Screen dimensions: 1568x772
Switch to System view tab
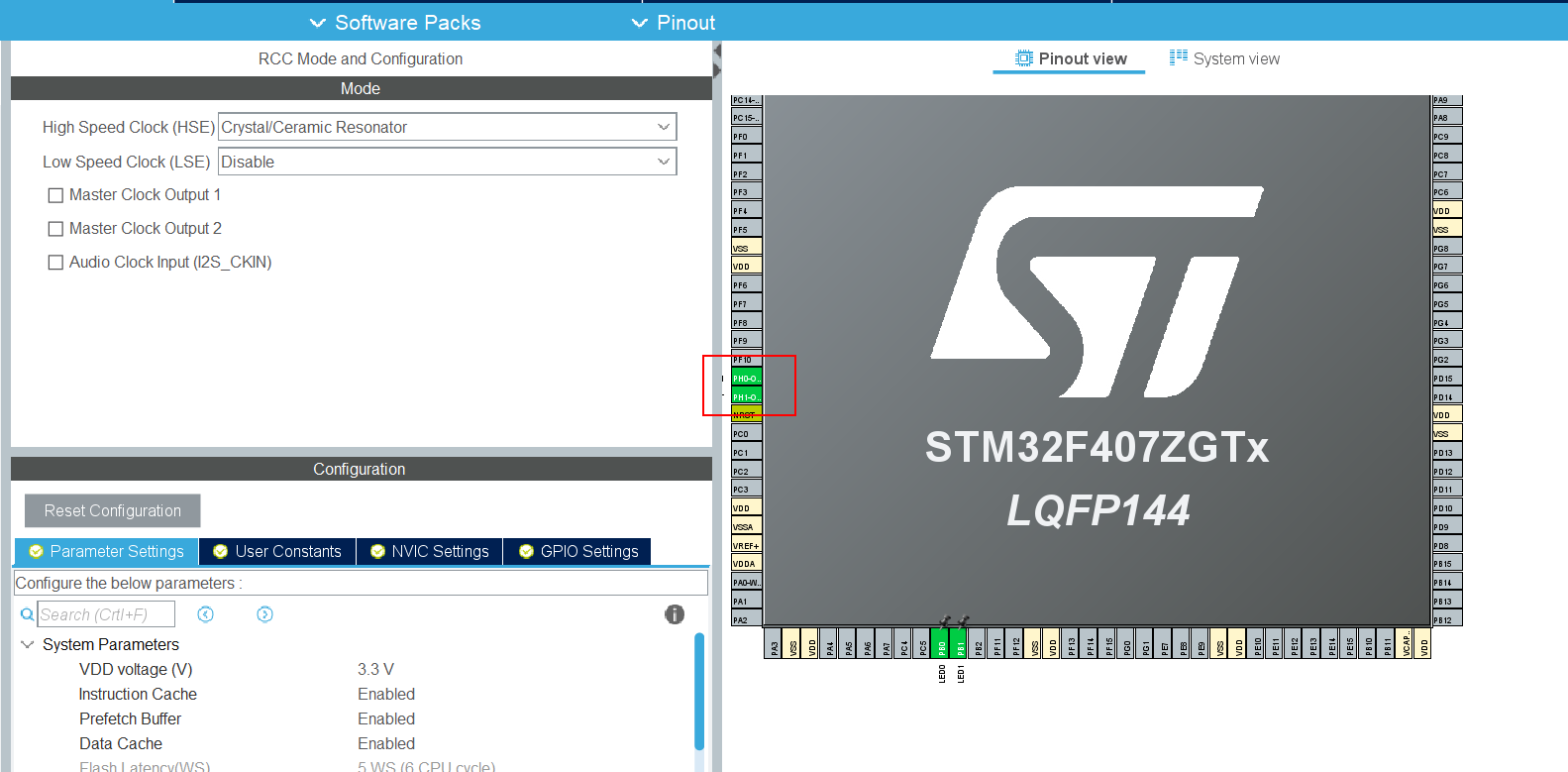pos(1224,58)
